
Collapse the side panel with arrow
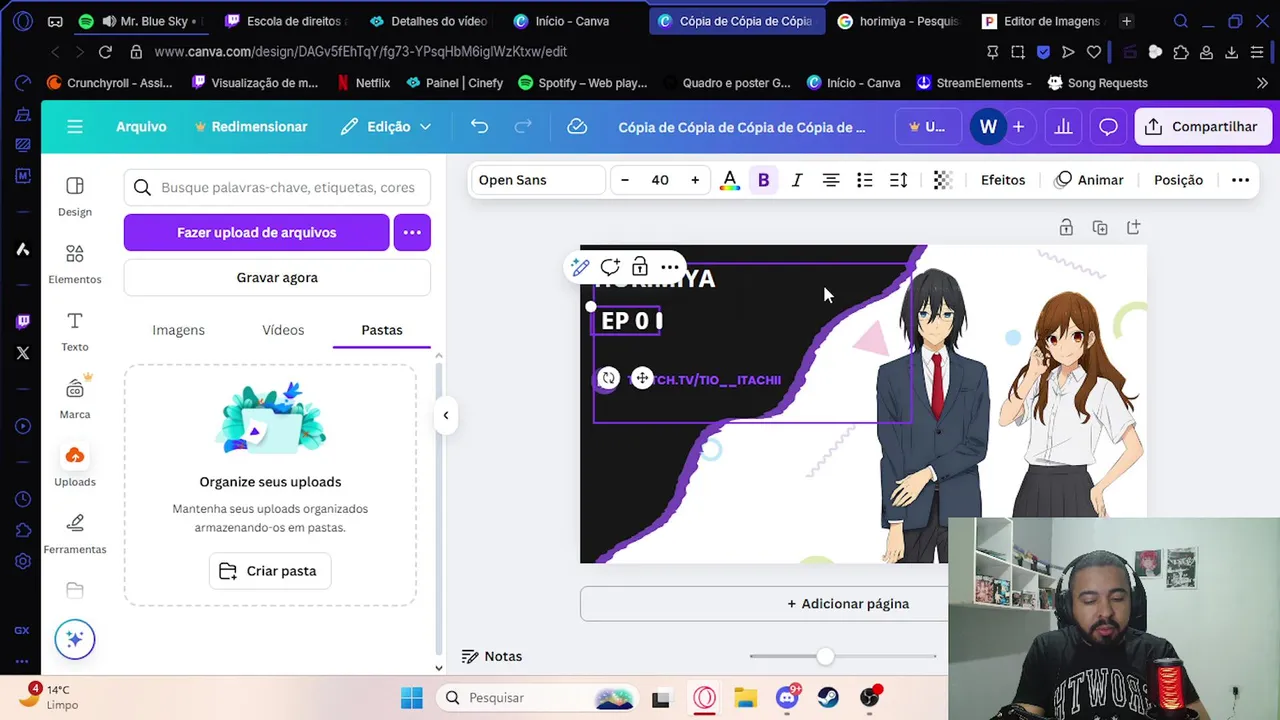446,415
